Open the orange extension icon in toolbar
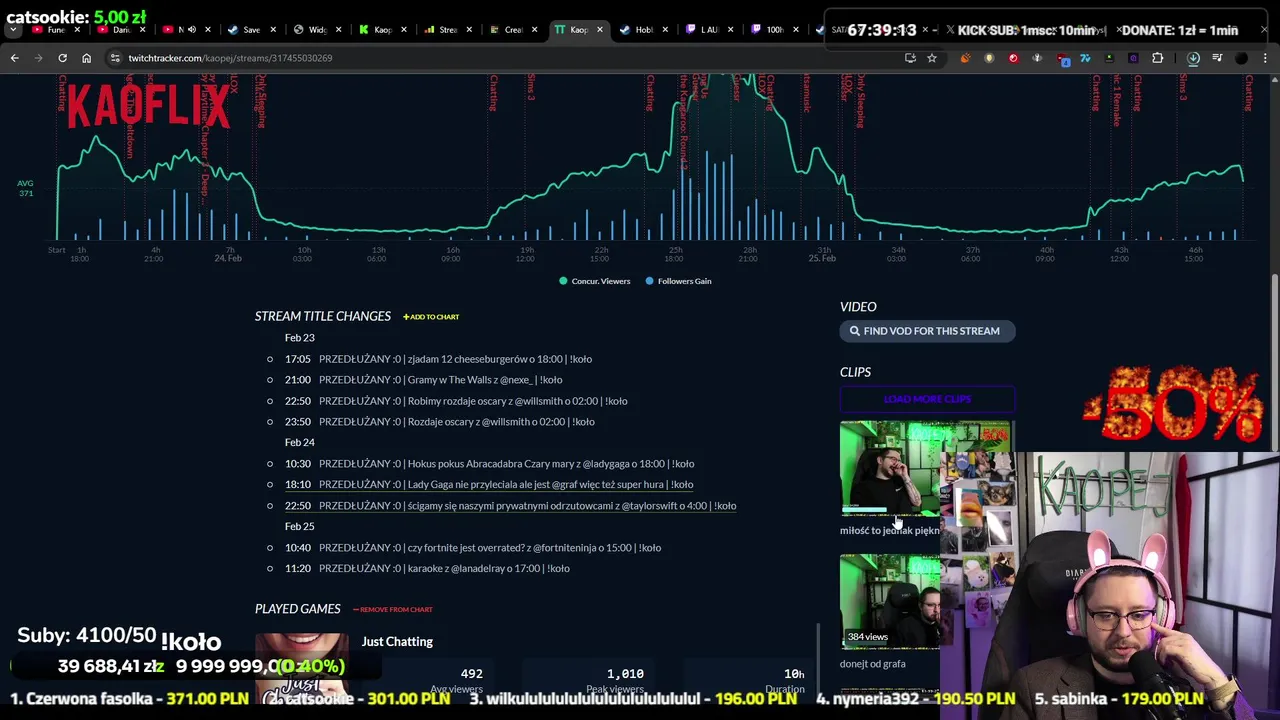 click(965, 58)
